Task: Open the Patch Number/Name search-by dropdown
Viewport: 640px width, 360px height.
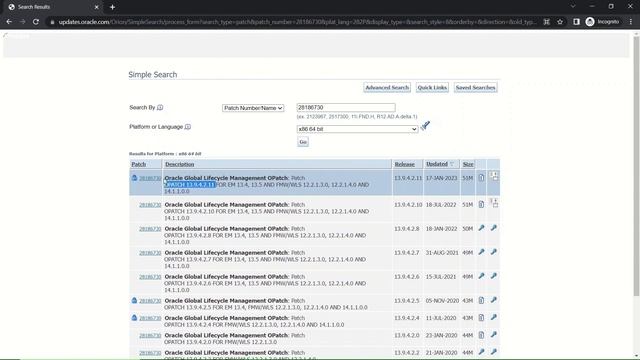Action: point(253,108)
